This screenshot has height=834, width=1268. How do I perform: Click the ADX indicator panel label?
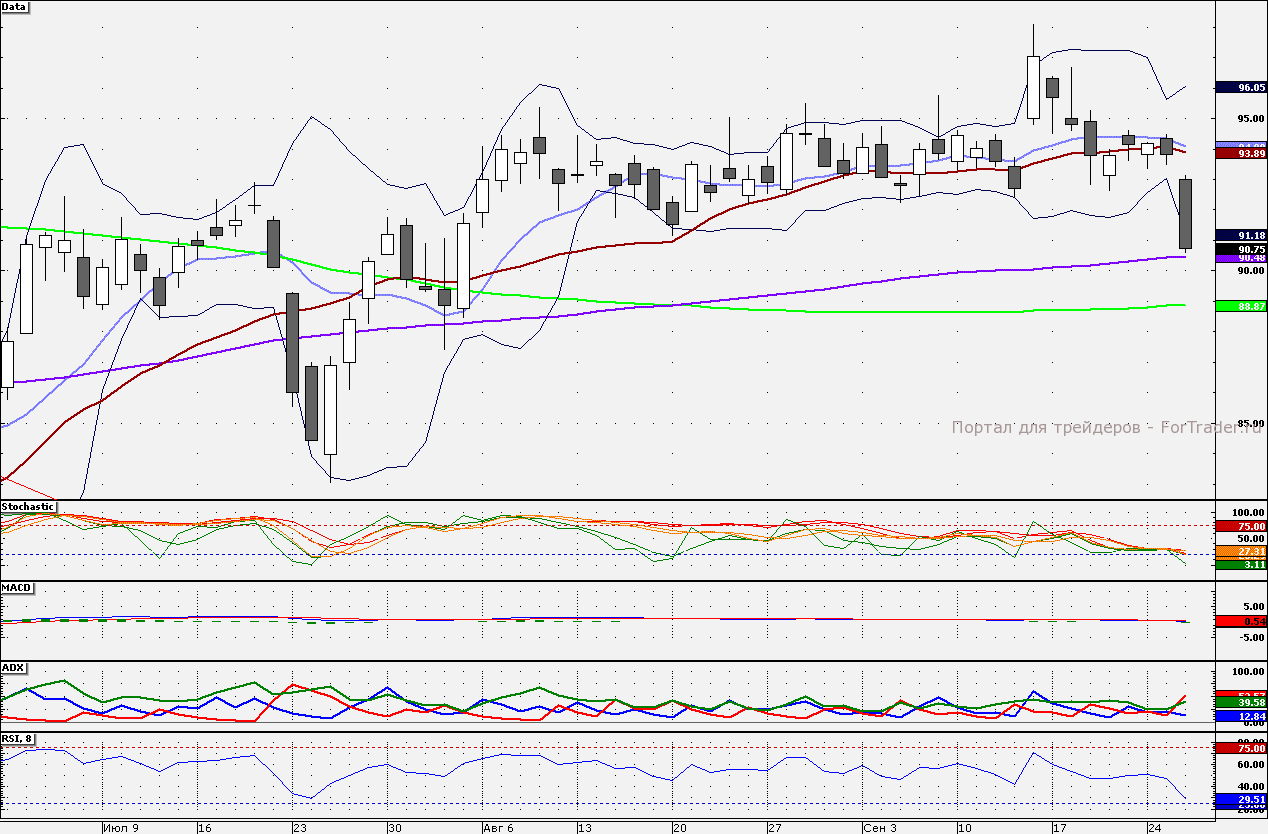(x=13, y=667)
